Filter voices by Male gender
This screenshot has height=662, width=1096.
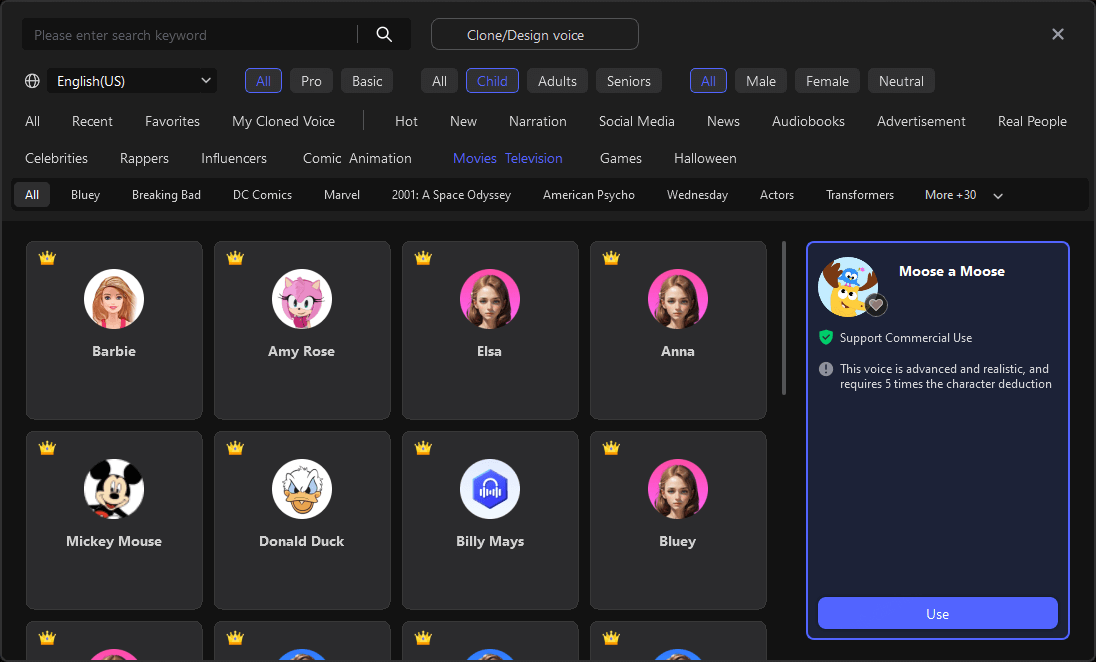pyautogui.click(x=760, y=81)
